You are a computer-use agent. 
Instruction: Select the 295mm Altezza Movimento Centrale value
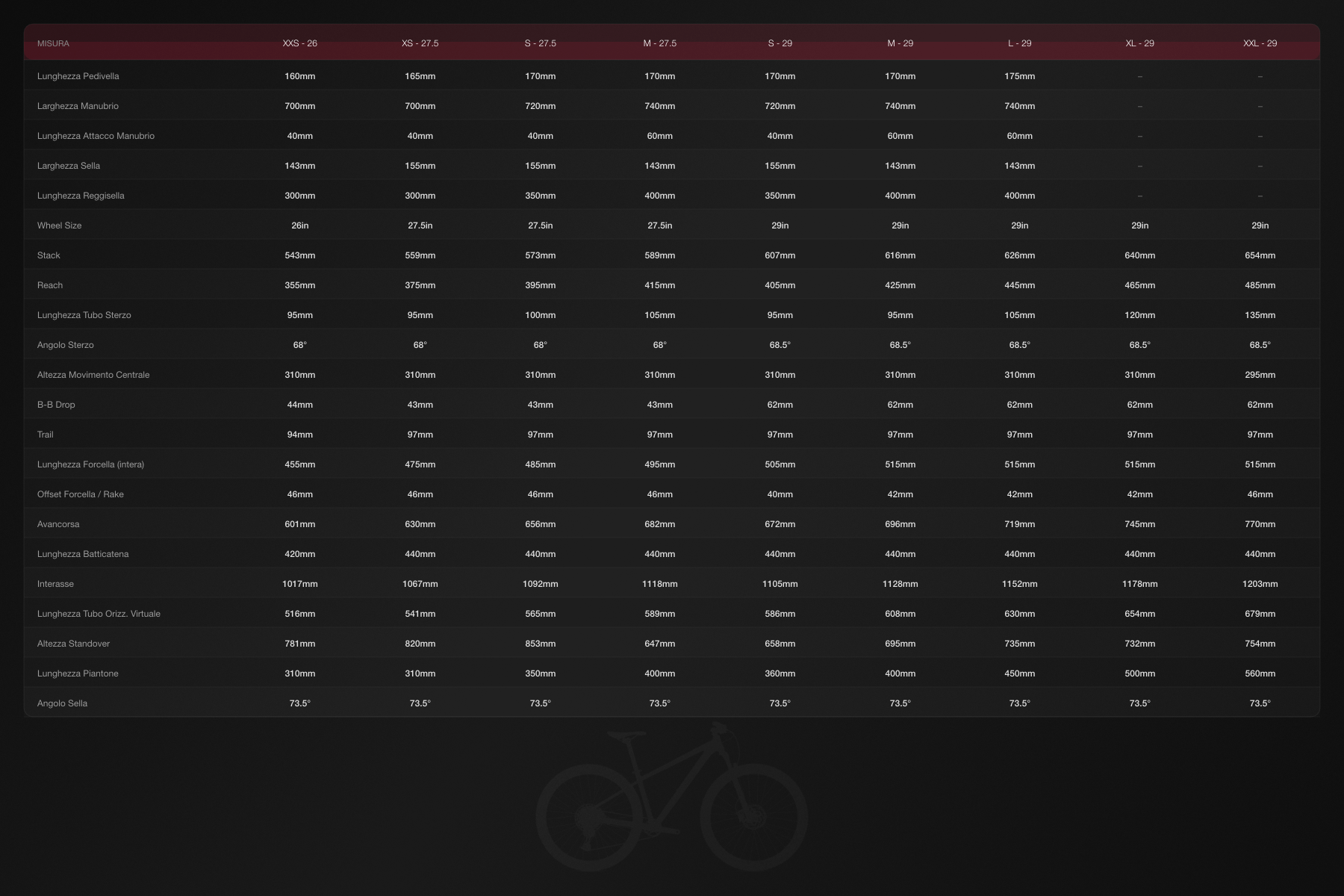(1260, 375)
